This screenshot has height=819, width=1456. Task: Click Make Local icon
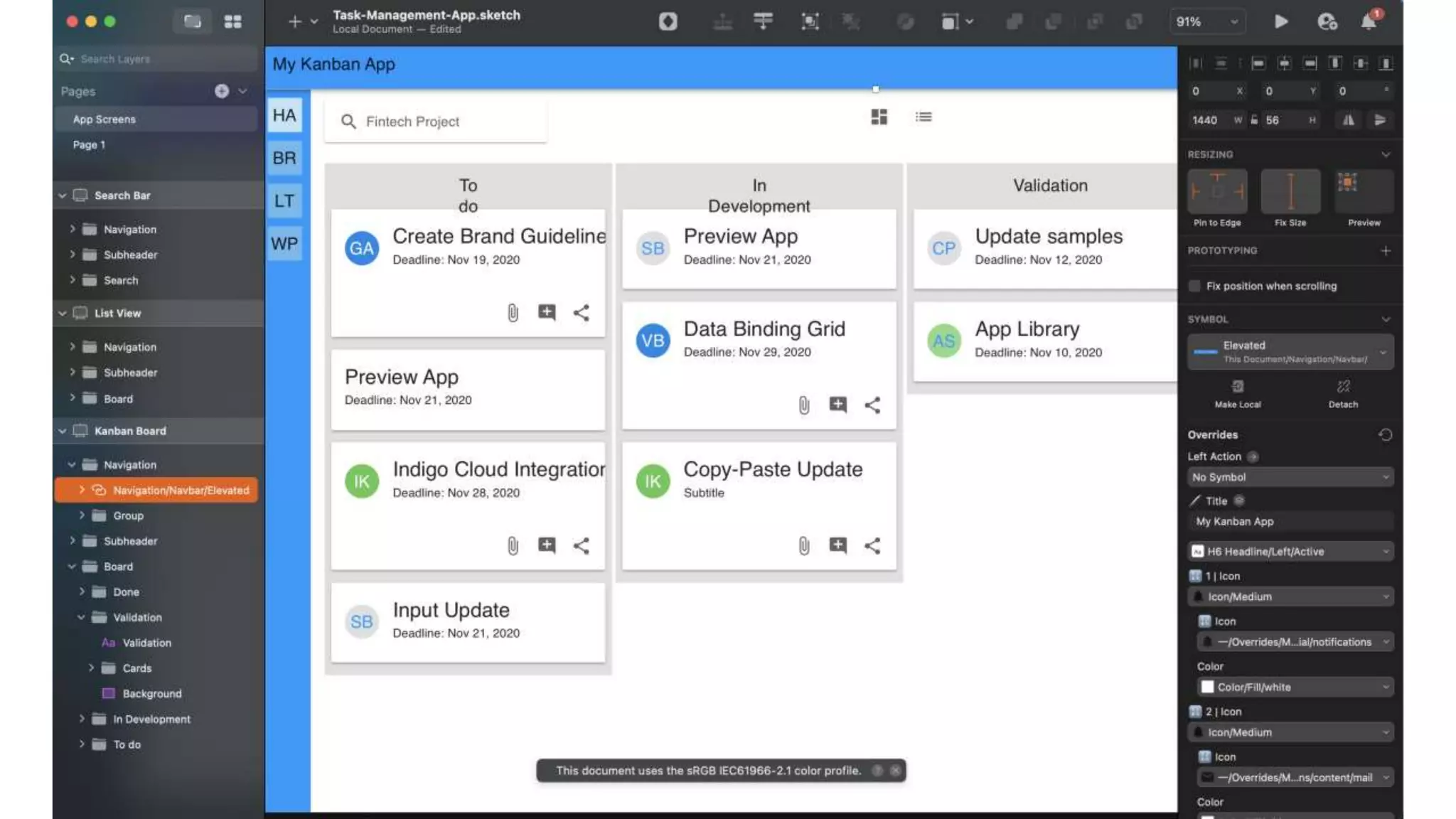(1237, 387)
